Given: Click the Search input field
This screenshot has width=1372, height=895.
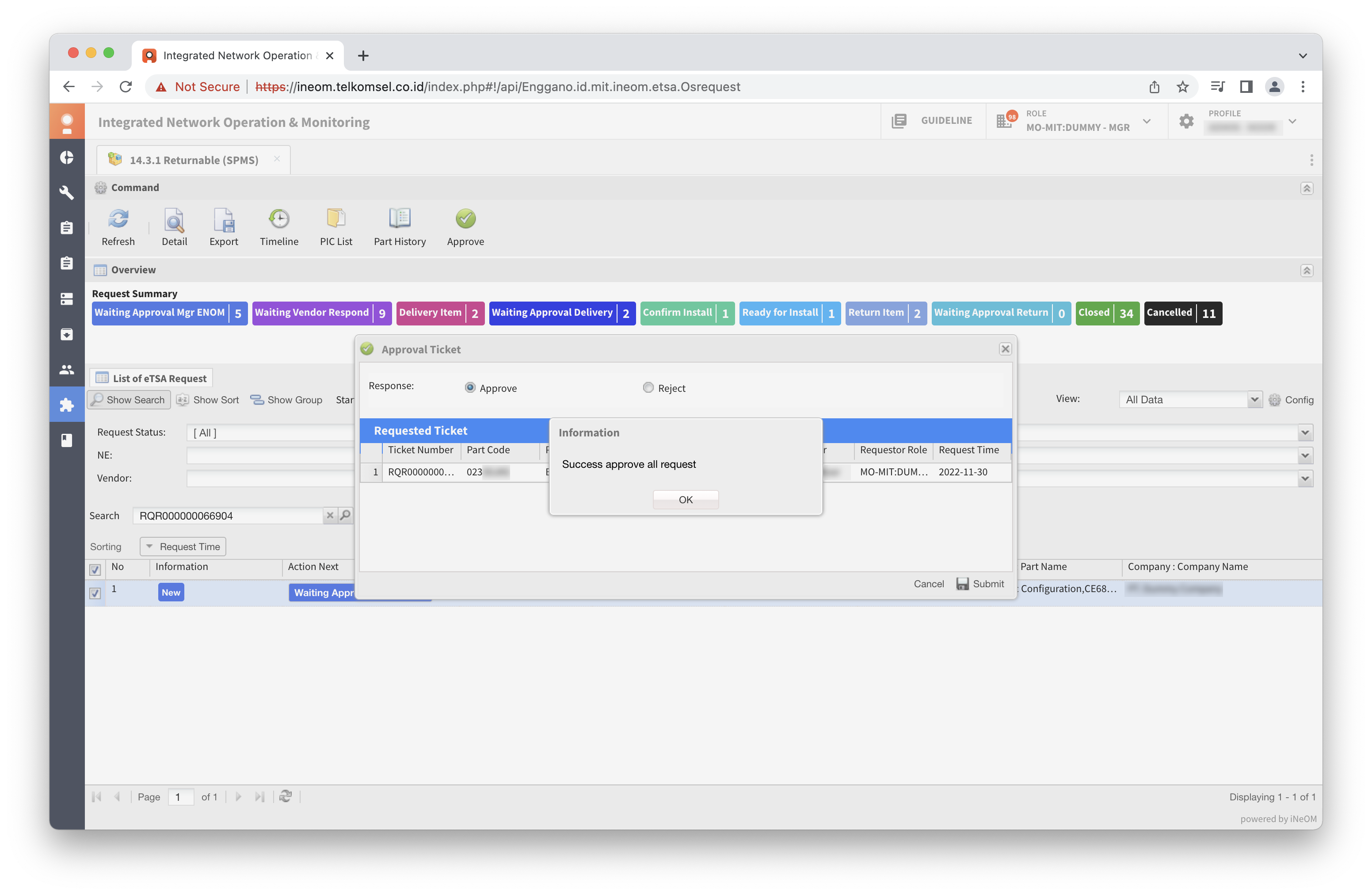Looking at the screenshot, I should (229, 515).
